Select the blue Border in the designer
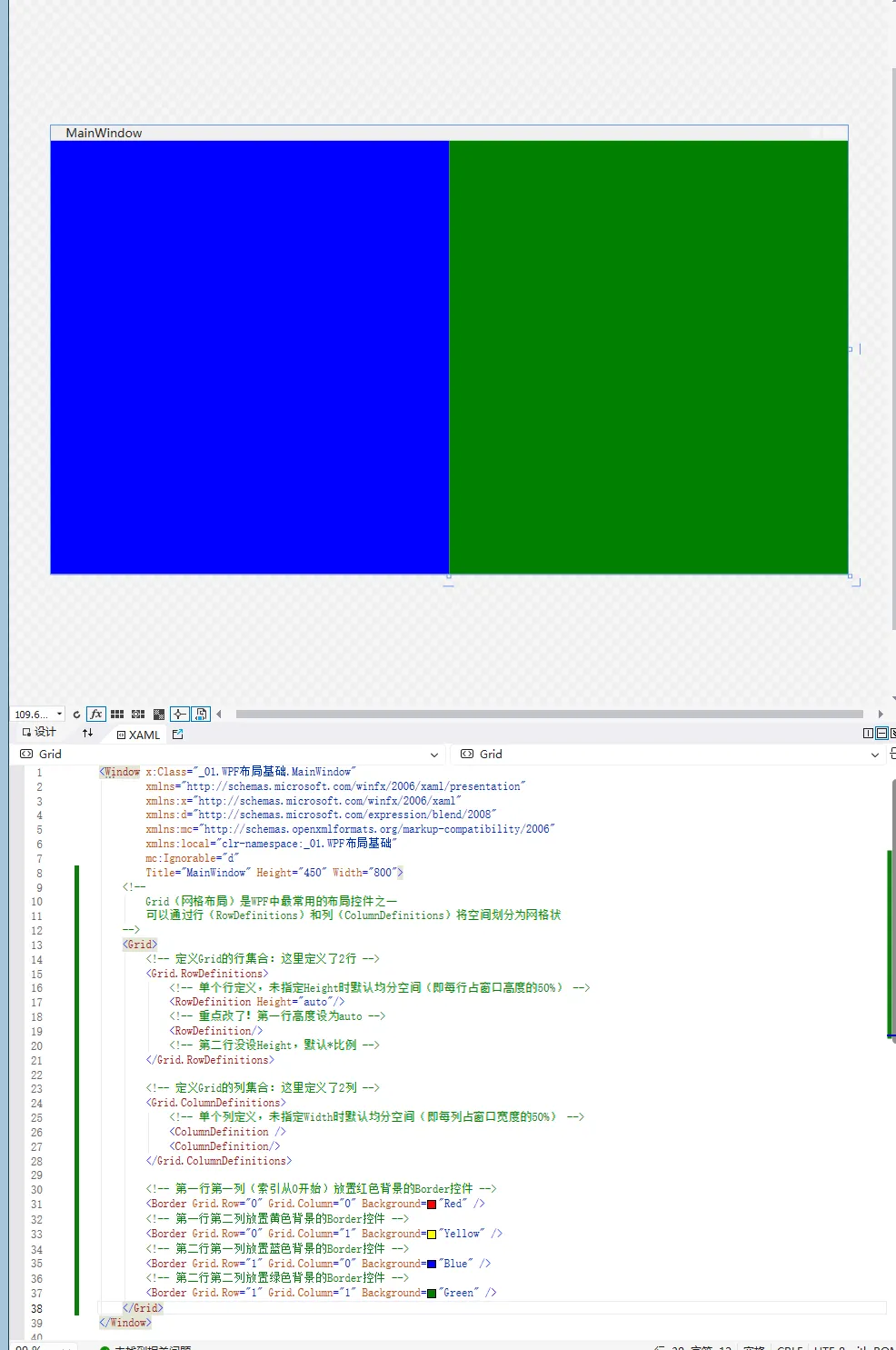This screenshot has height=1350, width=896. tap(250, 357)
